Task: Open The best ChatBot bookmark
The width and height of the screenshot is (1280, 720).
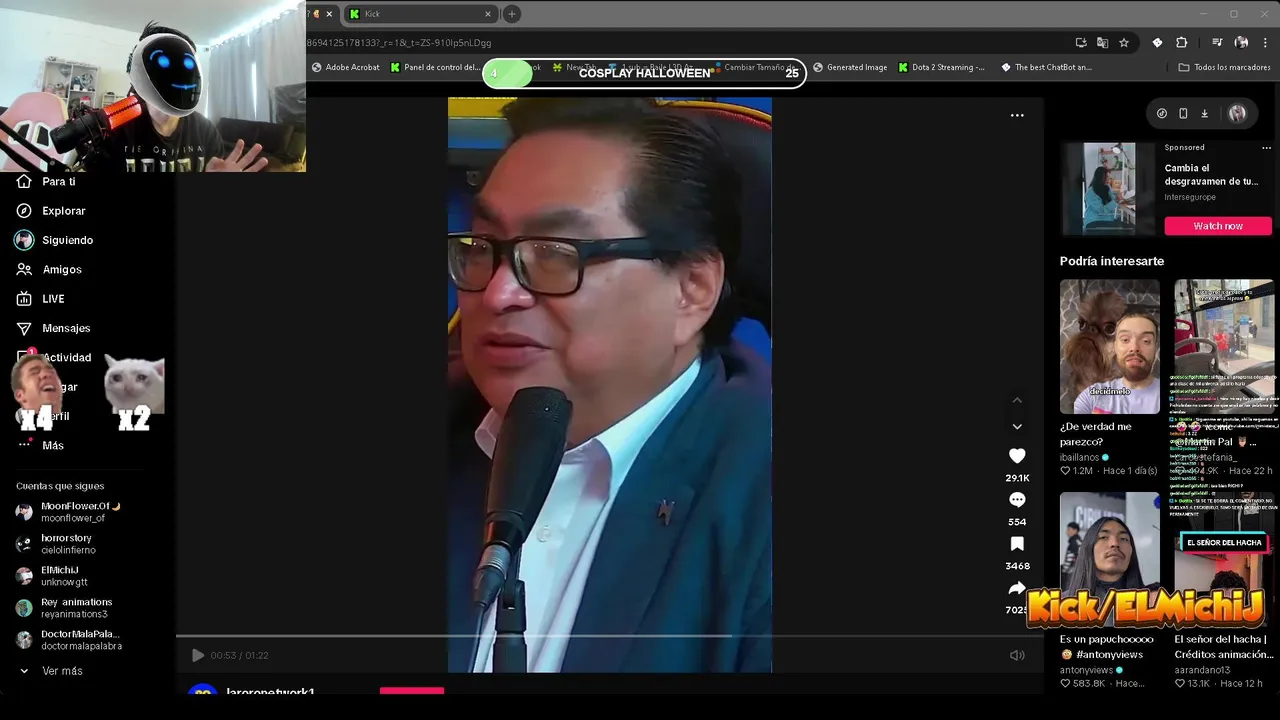Action: pyautogui.click(x=1046, y=68)
